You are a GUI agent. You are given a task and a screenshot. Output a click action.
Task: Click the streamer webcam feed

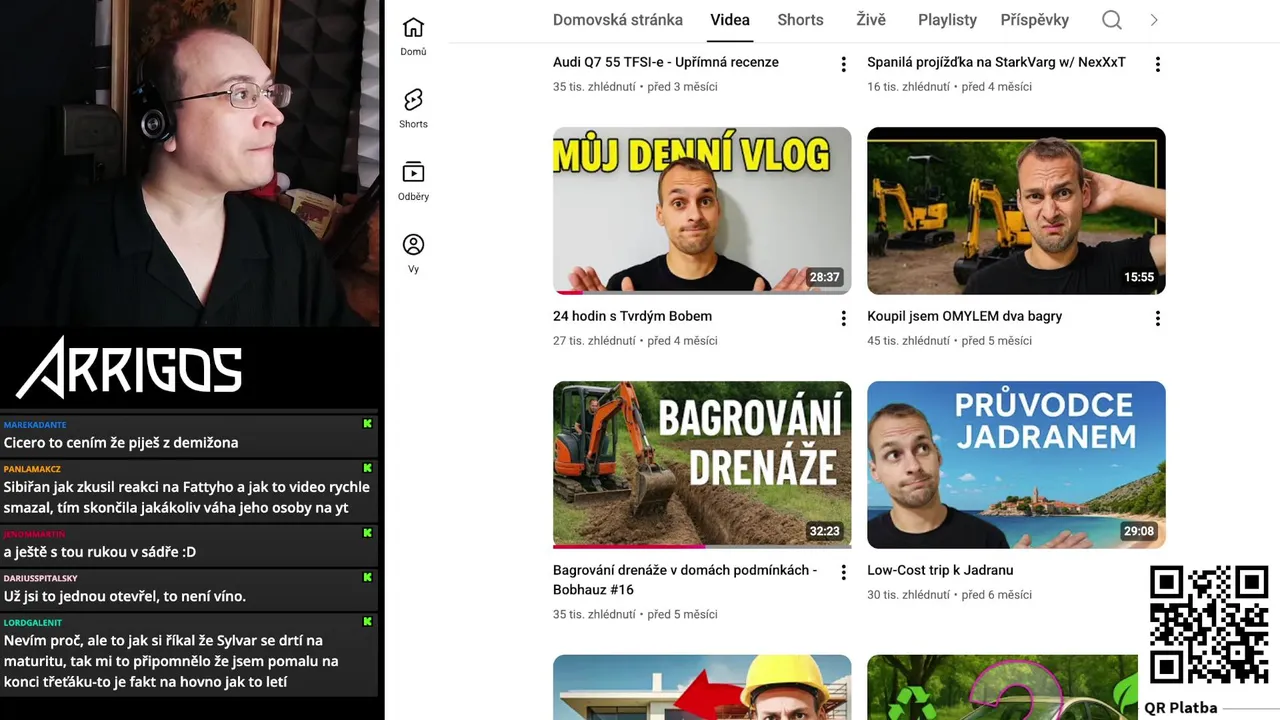tap(190, 163)
